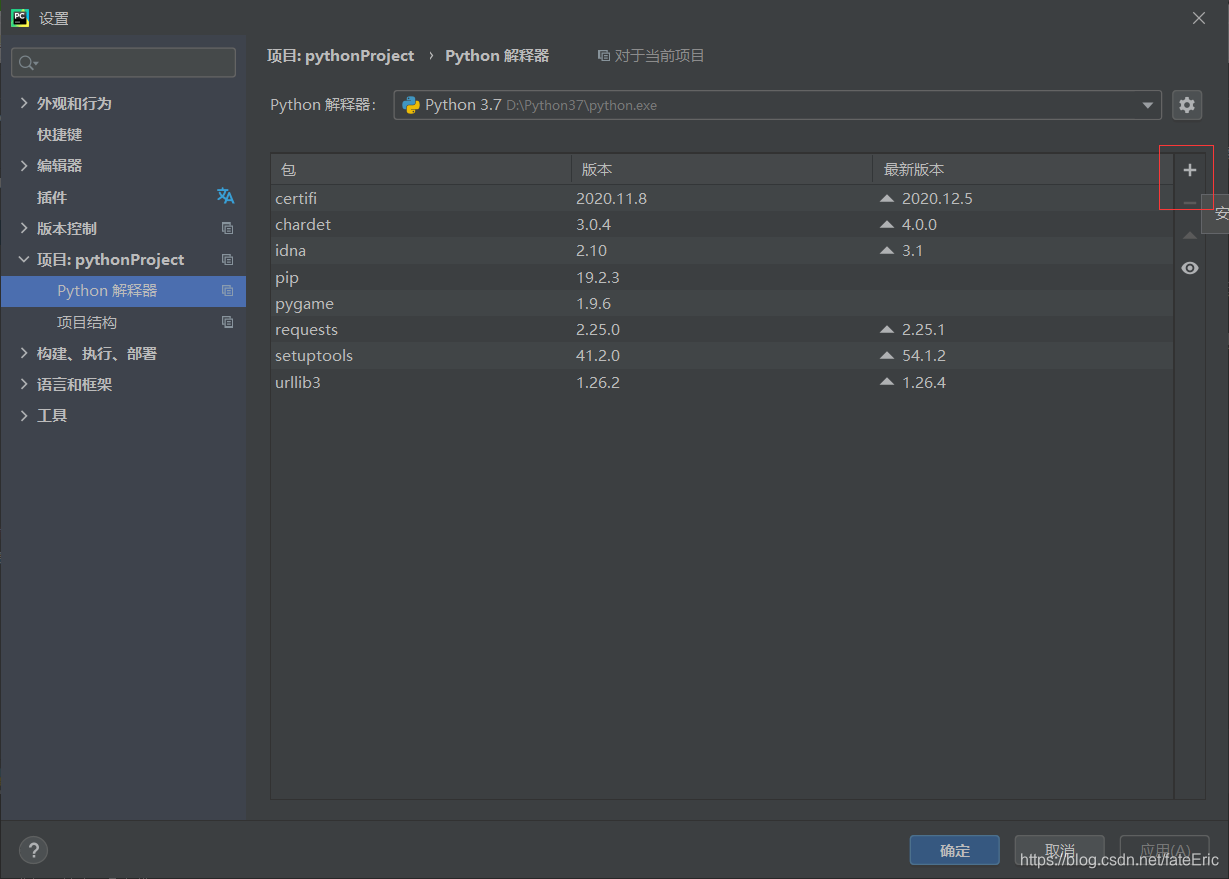The height and width of the screenshot is (879, 1229).
Task: Click the copy icon beside 版本控制
Action: coord(227,228)
